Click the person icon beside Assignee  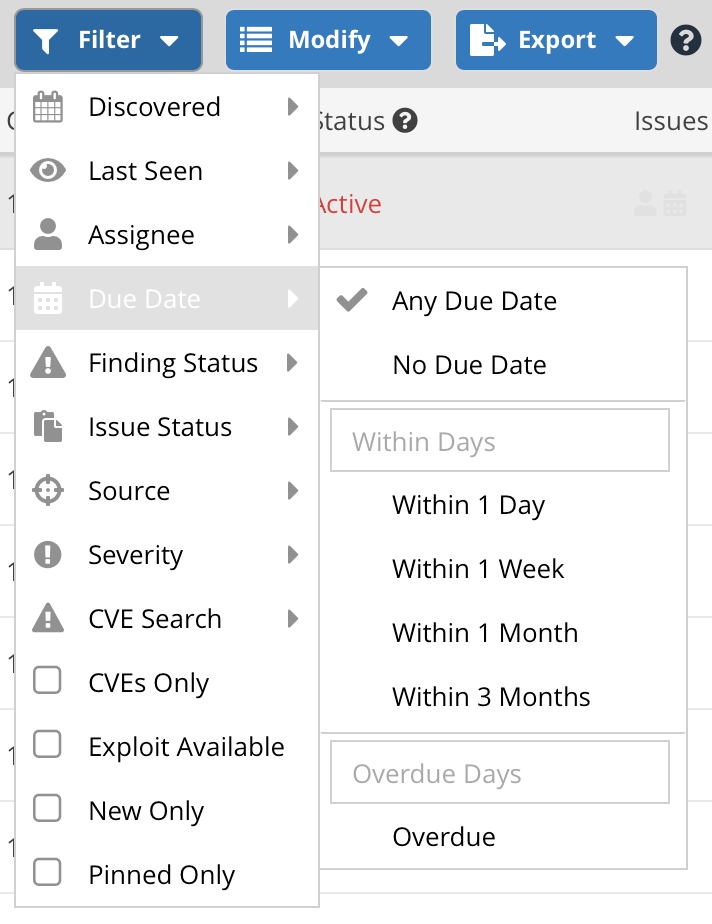(48, 235)
